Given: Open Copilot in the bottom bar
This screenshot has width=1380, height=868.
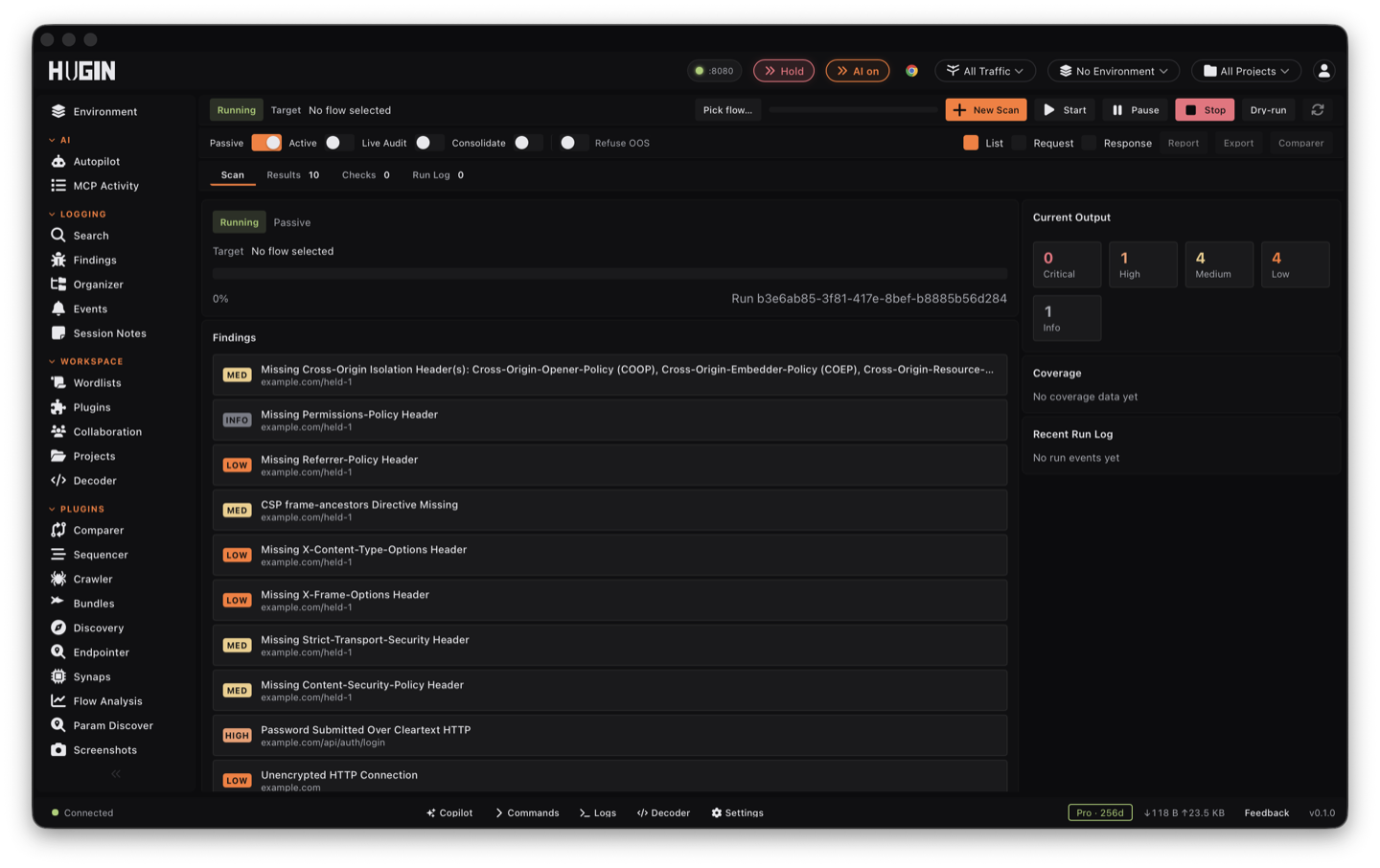Looking at the screenshot, I should 449,812.
